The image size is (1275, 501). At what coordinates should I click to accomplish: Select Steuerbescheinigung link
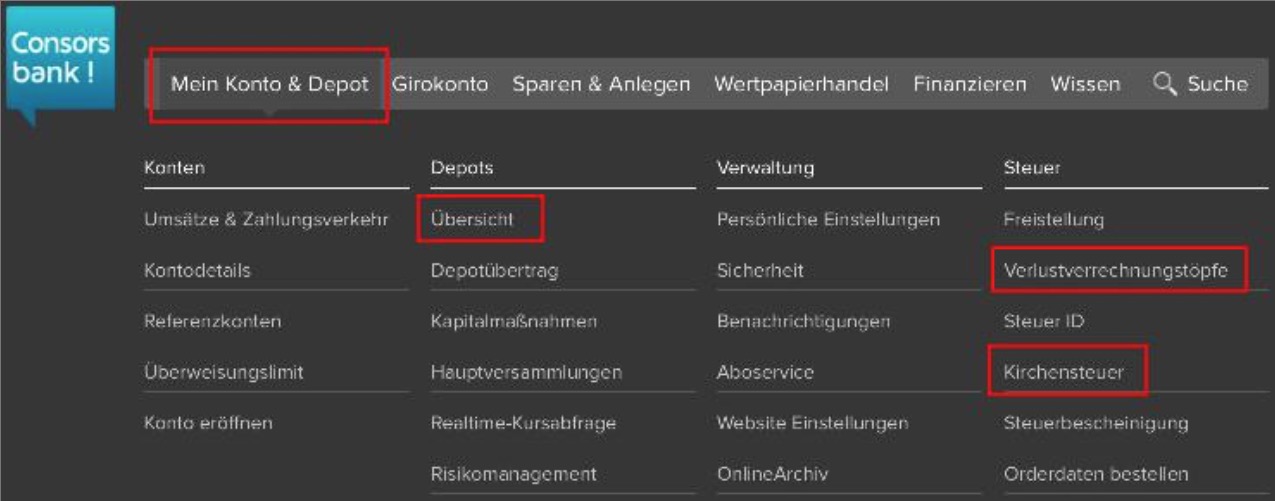point(1096,423)
